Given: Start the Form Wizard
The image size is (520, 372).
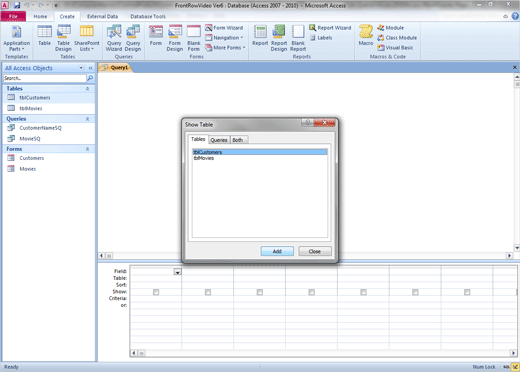Looking at the screenshot, I should pos(224,28).
